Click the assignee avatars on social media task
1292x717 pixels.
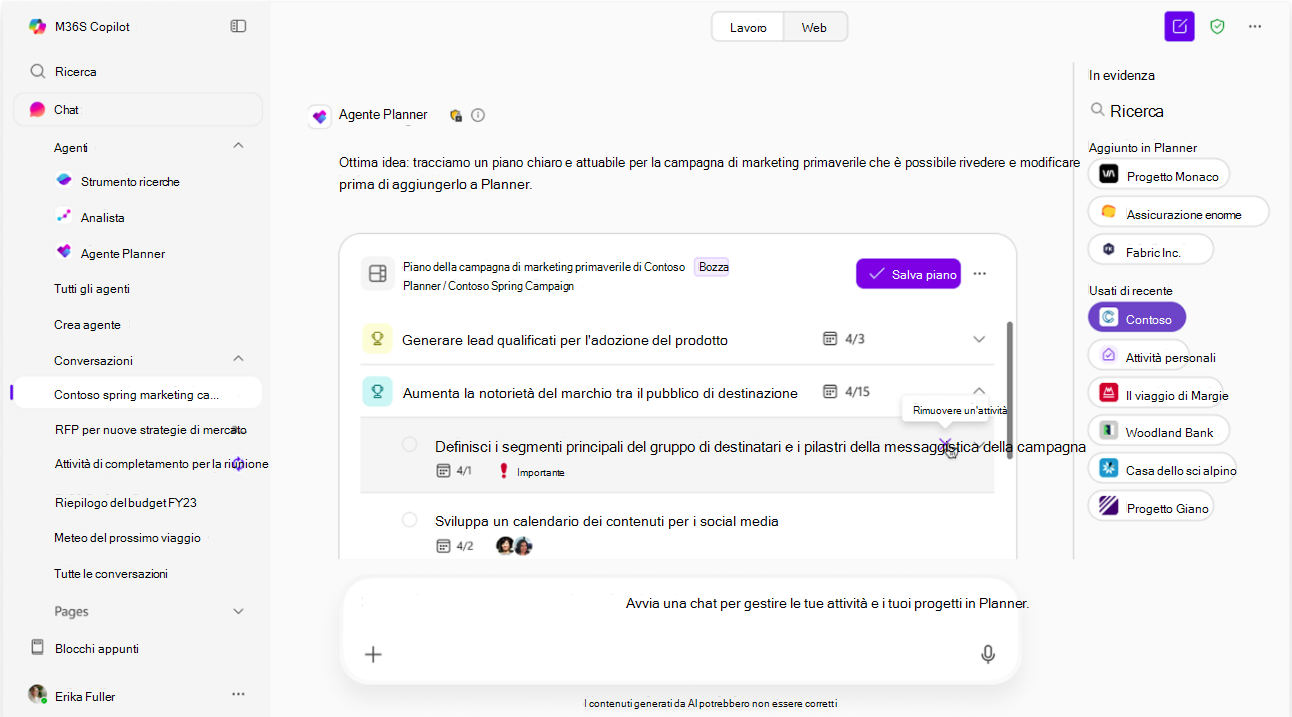[x=514, y=546]
